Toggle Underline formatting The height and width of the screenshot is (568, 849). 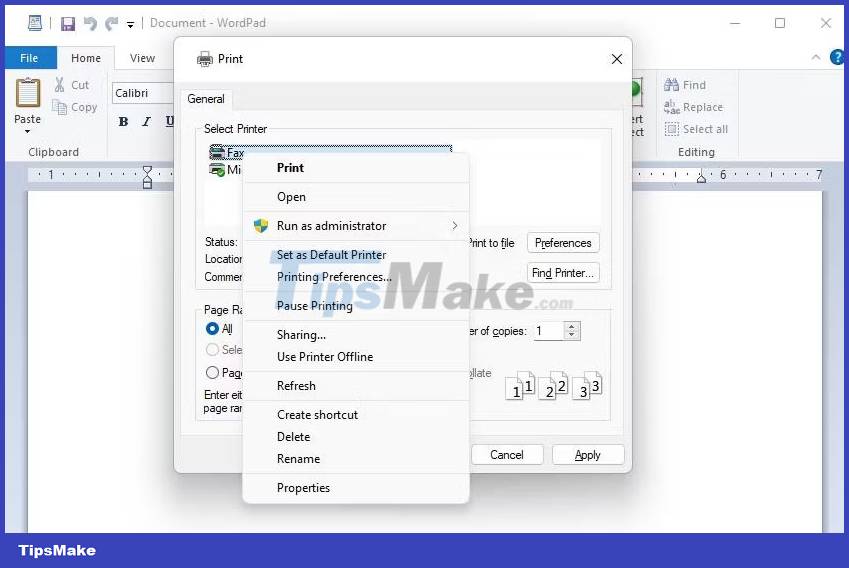[169, 122]
